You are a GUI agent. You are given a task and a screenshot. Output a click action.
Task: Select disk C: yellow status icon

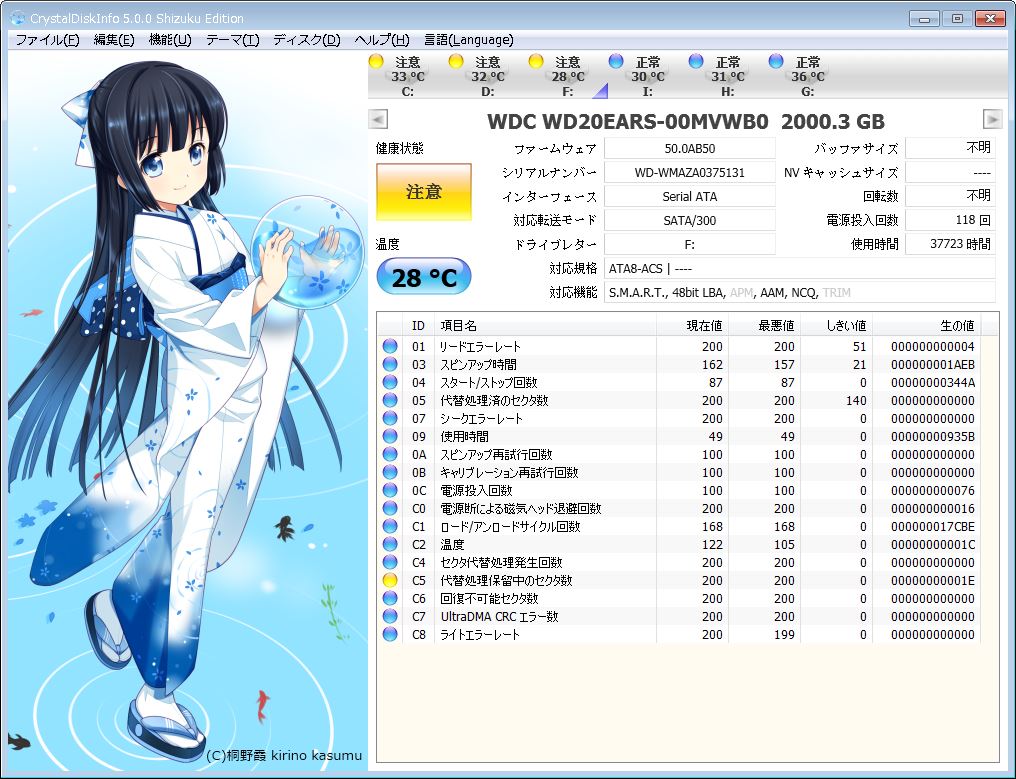376,62
